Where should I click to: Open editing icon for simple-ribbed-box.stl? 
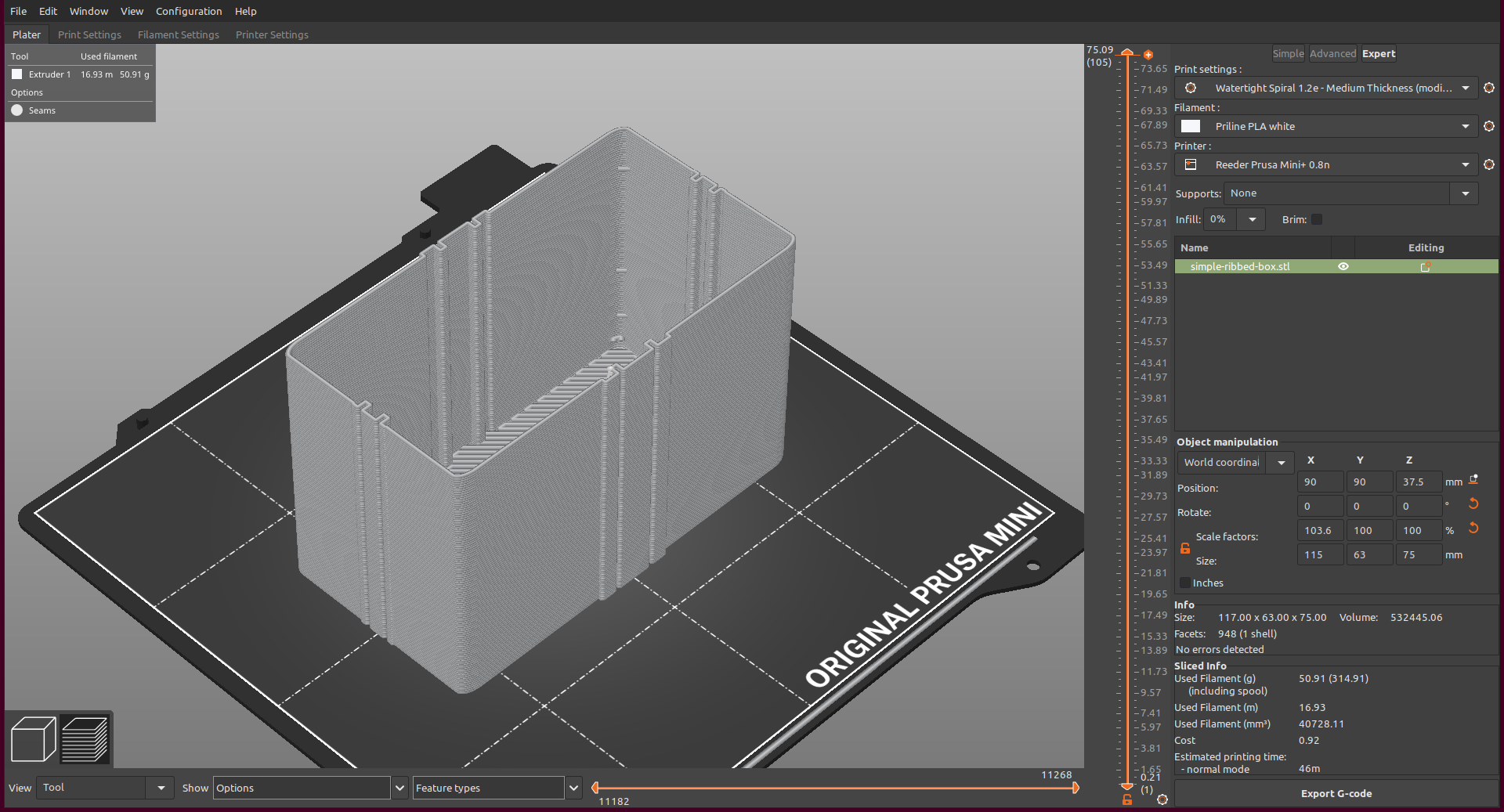1426,266
